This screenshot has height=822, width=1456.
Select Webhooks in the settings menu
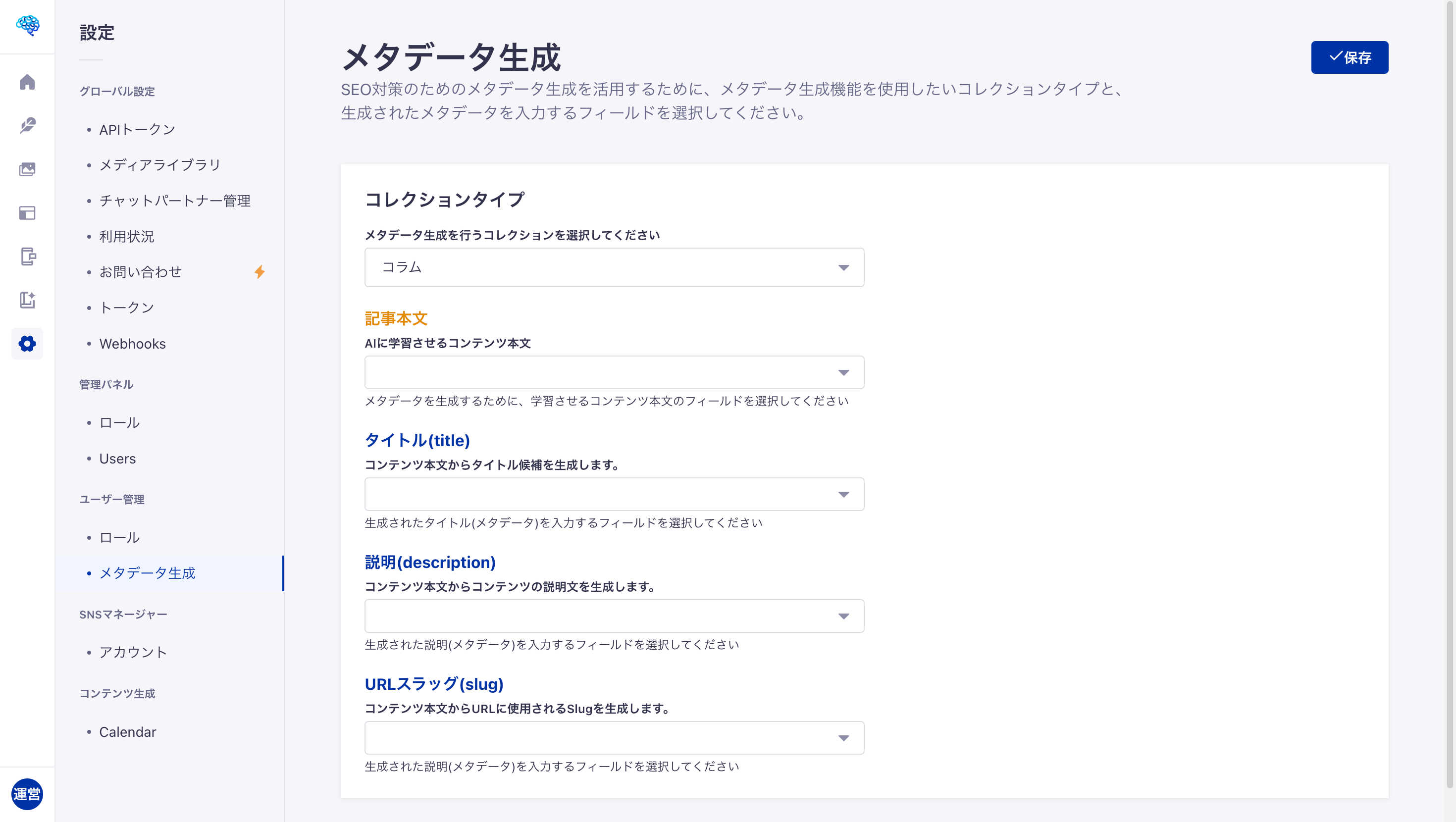click(132, 344)
